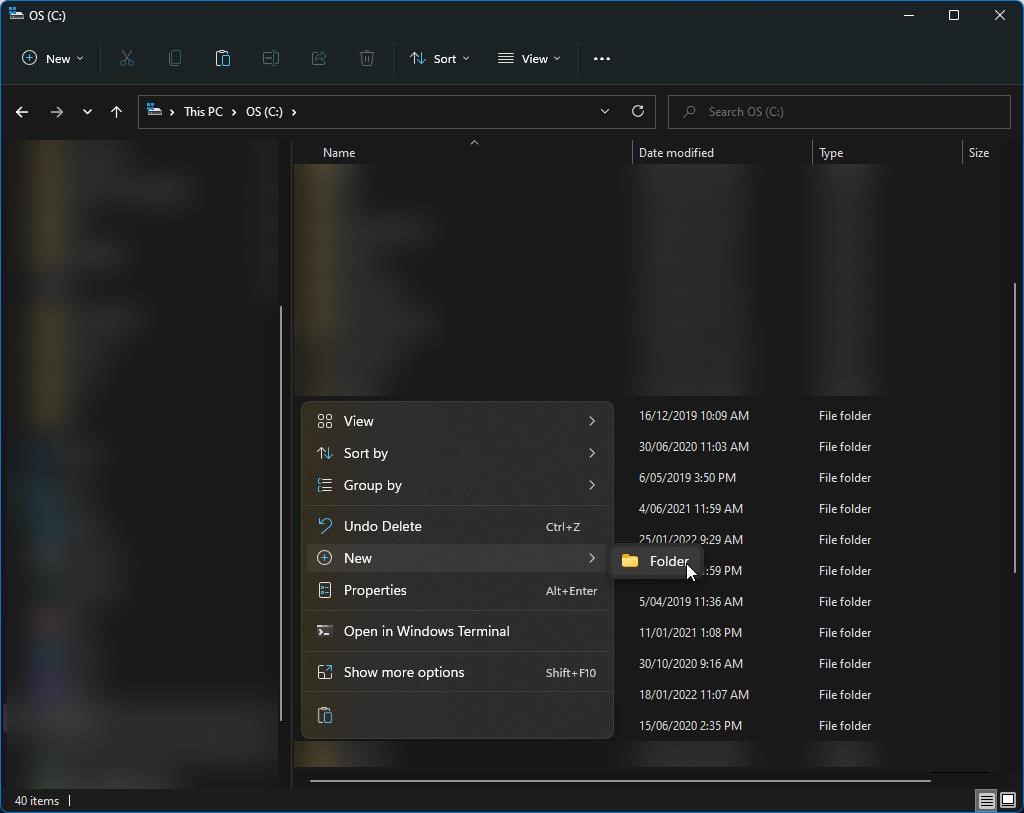Open the New dropdown in toolbar

click(53, 59)
